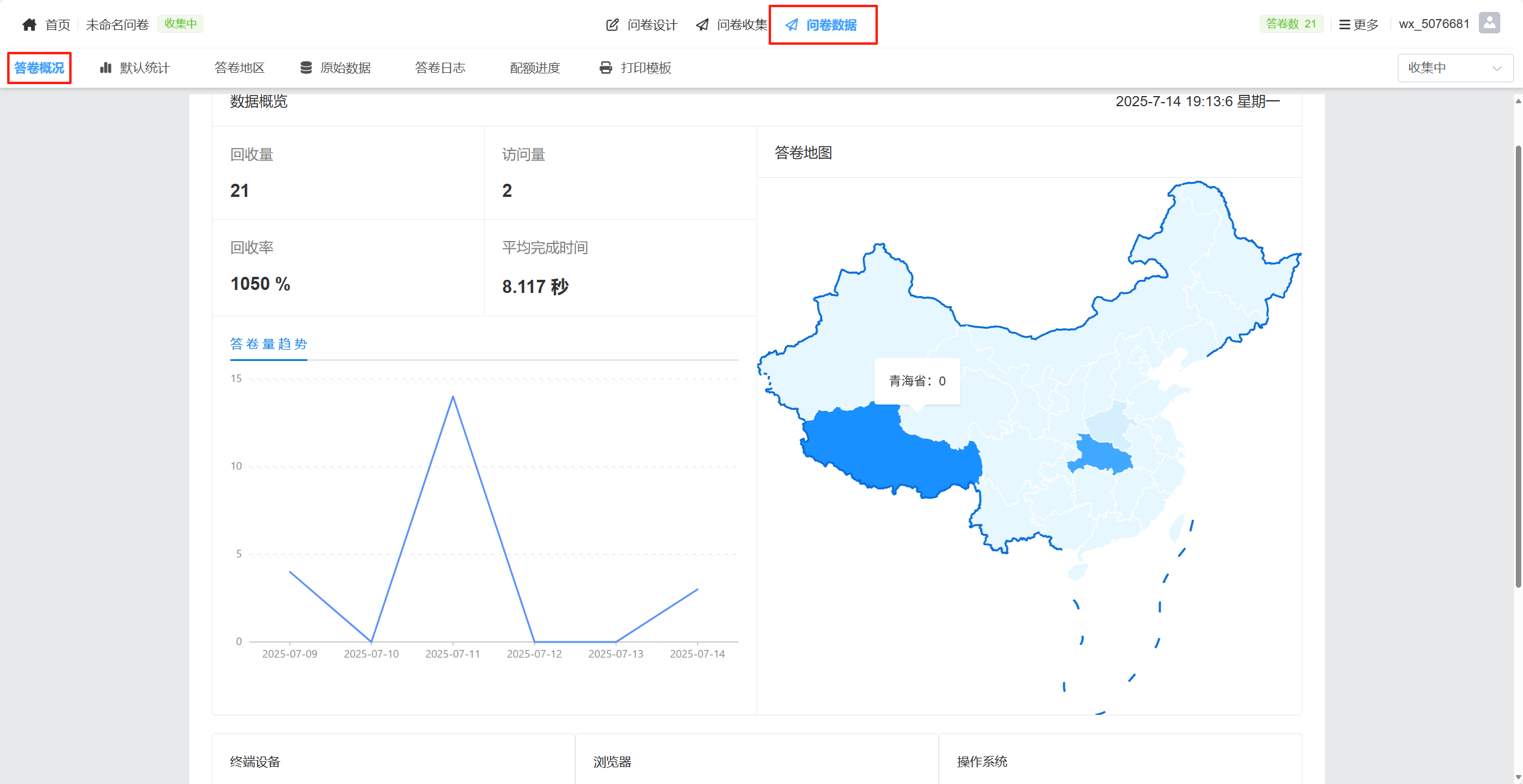Screen dimensions: 1523x784
Task: Click the 问卷数据 paper plane icon
Action: click(792, 24)
